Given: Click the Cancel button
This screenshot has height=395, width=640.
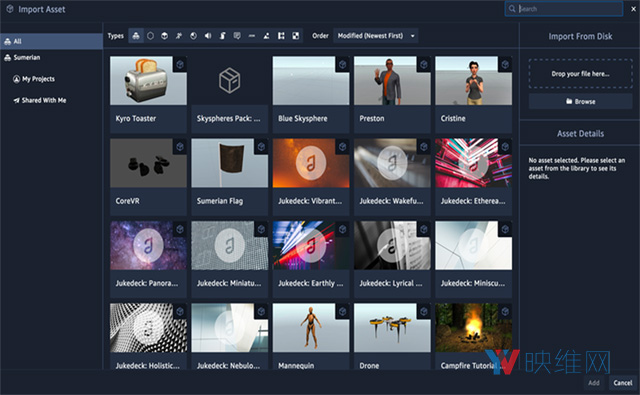Looking at the screenshot, I should [622, 383].
